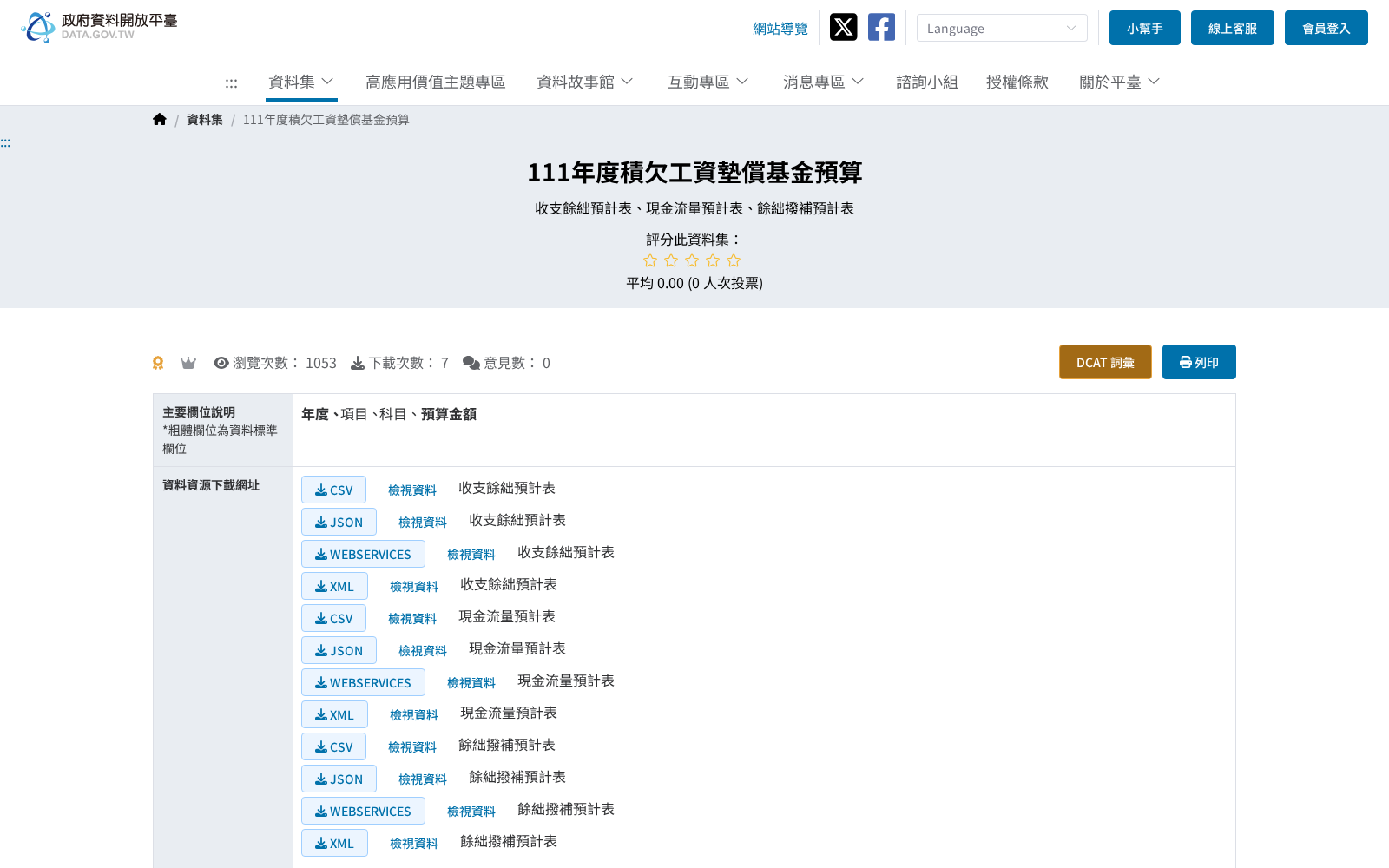Screen dimensions: 1389x868
Task: Go to home via breadcrumb house icon
Action: pos(159,120)
